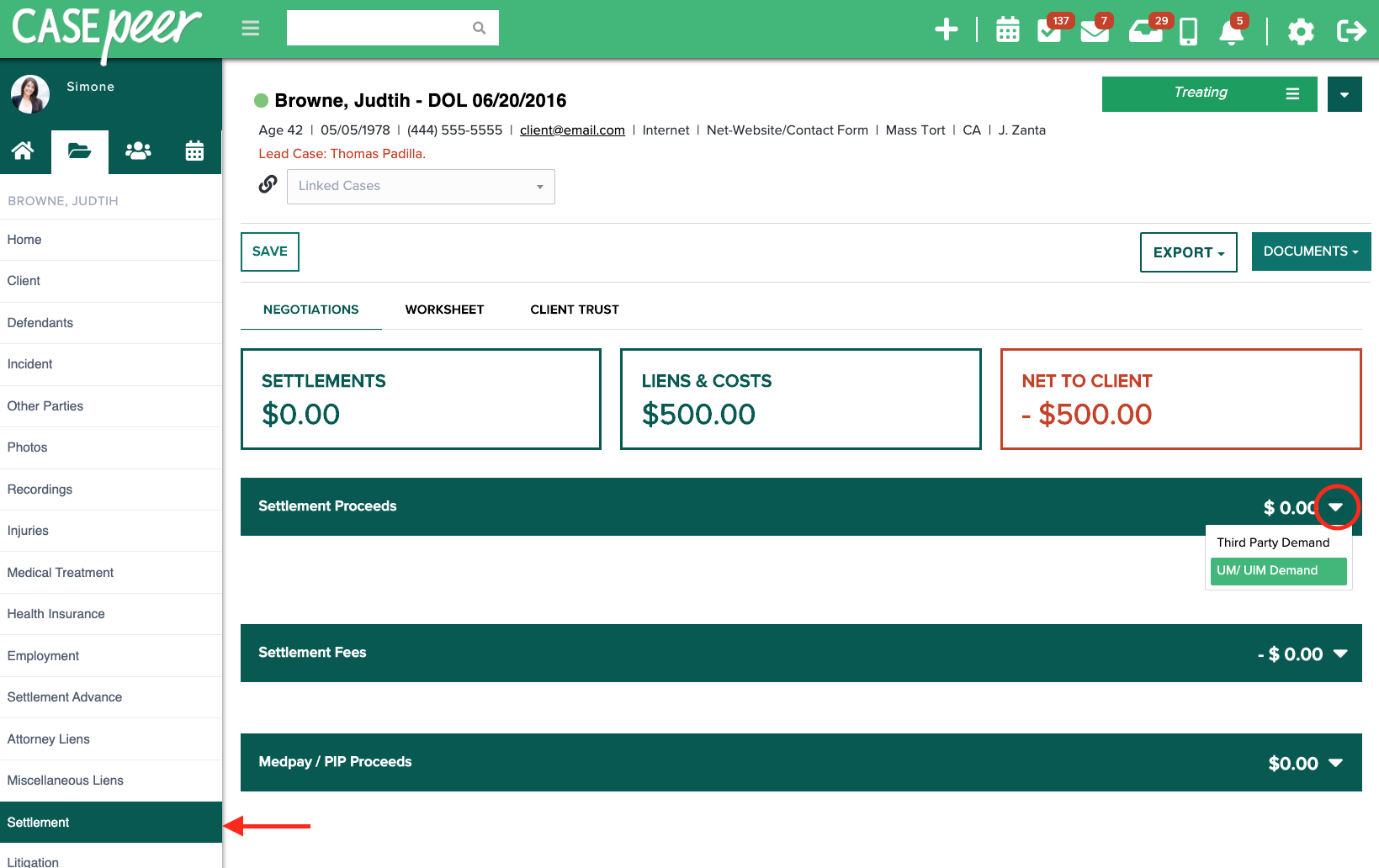
Task: Click the chain link icon beside Linked Cases
Action: [x=268, y=183]
